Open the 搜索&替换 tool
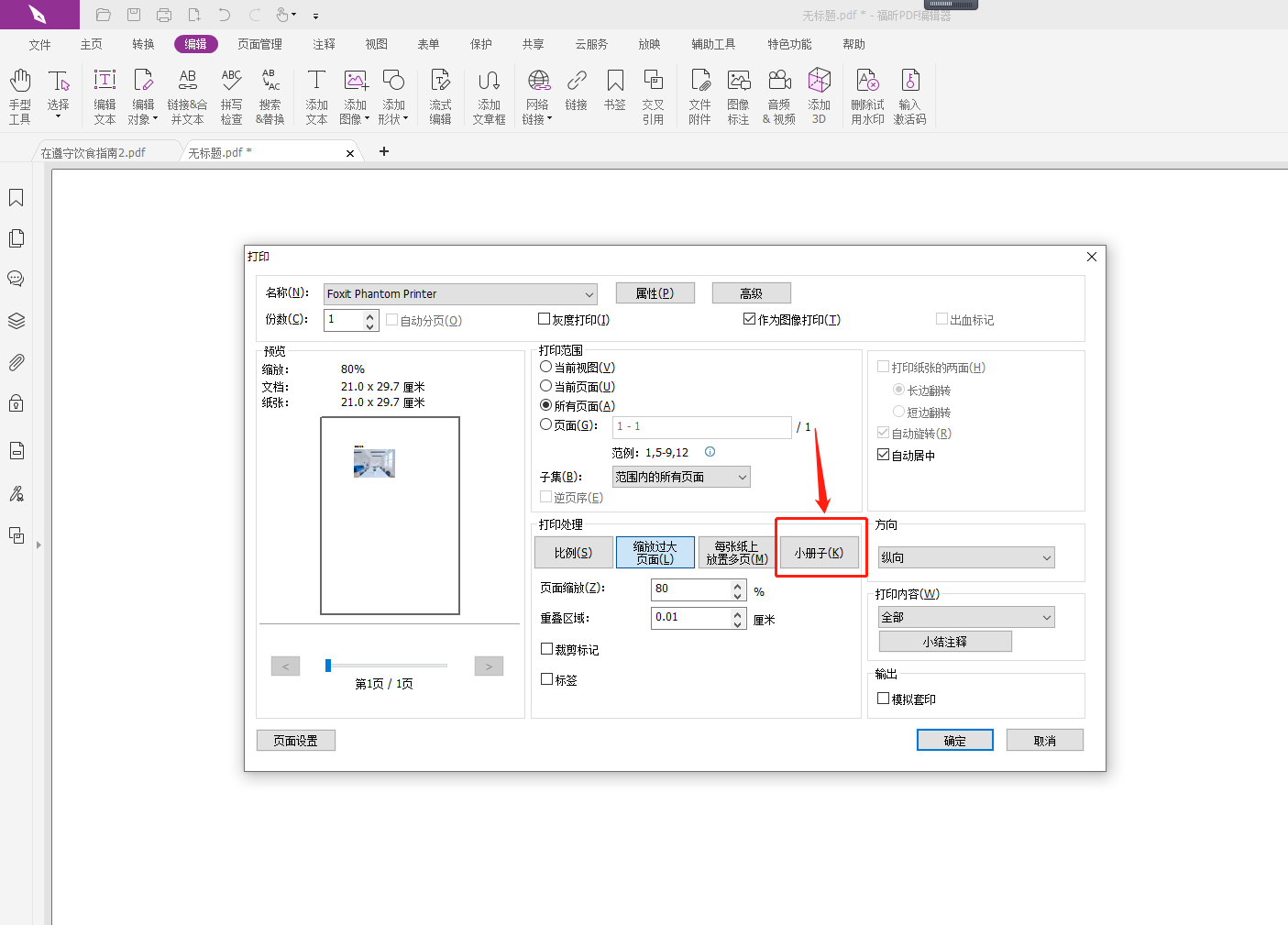The width and height of the screenshot is (1288, 925). [x=270, y=95]
